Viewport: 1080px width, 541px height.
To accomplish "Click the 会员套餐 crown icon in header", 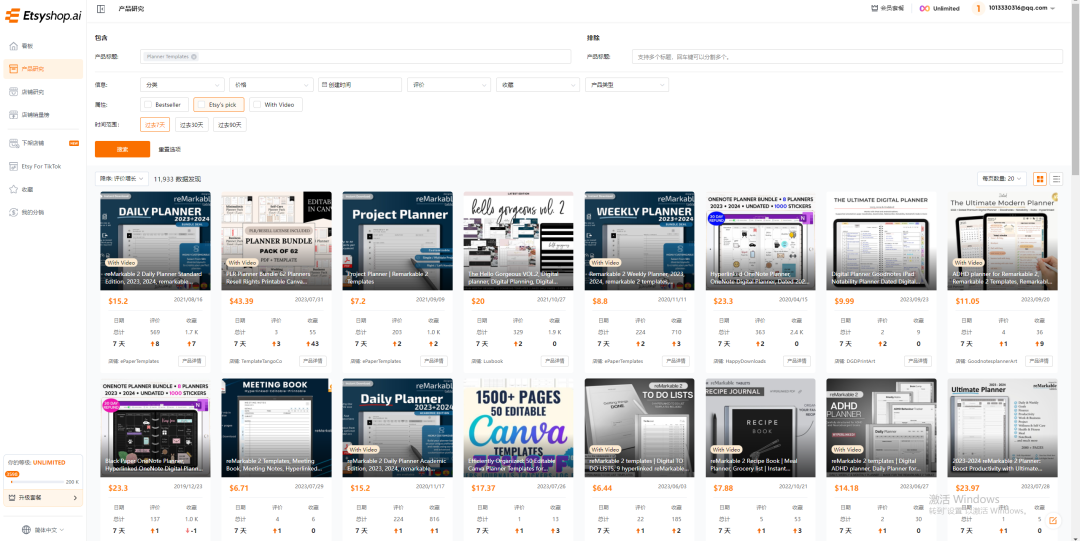I will click(875, 8).
